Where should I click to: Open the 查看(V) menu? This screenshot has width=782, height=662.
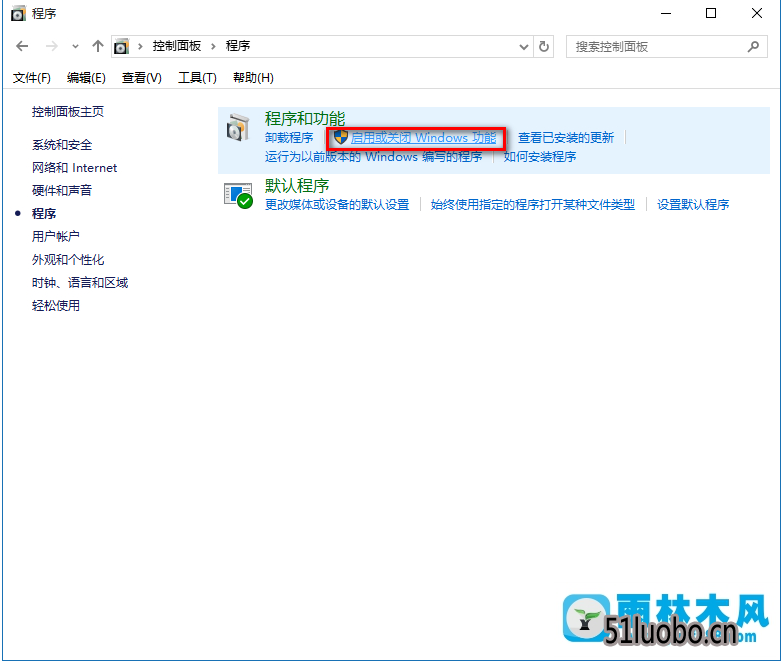point(142,77)
